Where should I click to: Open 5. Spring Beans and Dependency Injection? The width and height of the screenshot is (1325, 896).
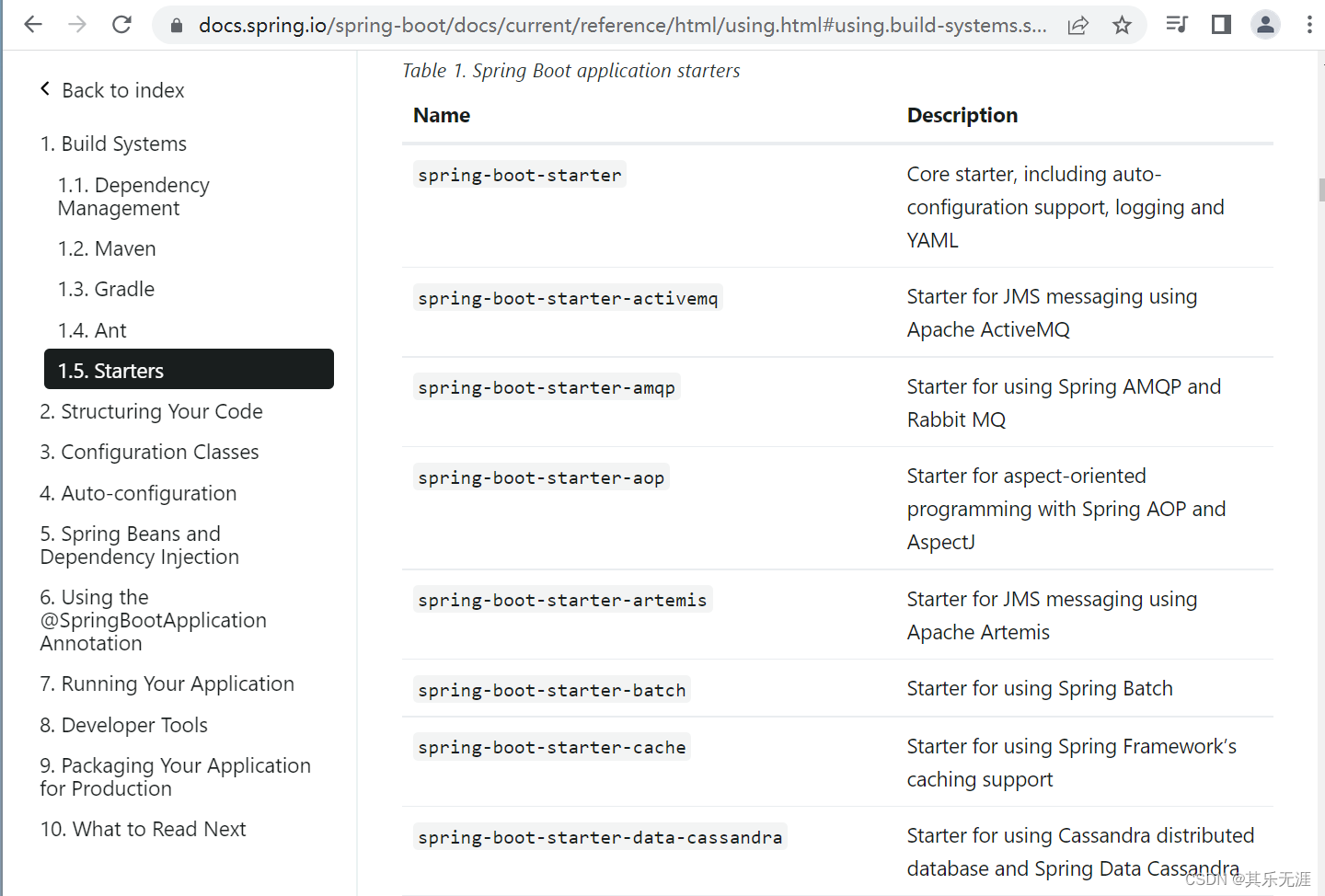tap(139, 546)
